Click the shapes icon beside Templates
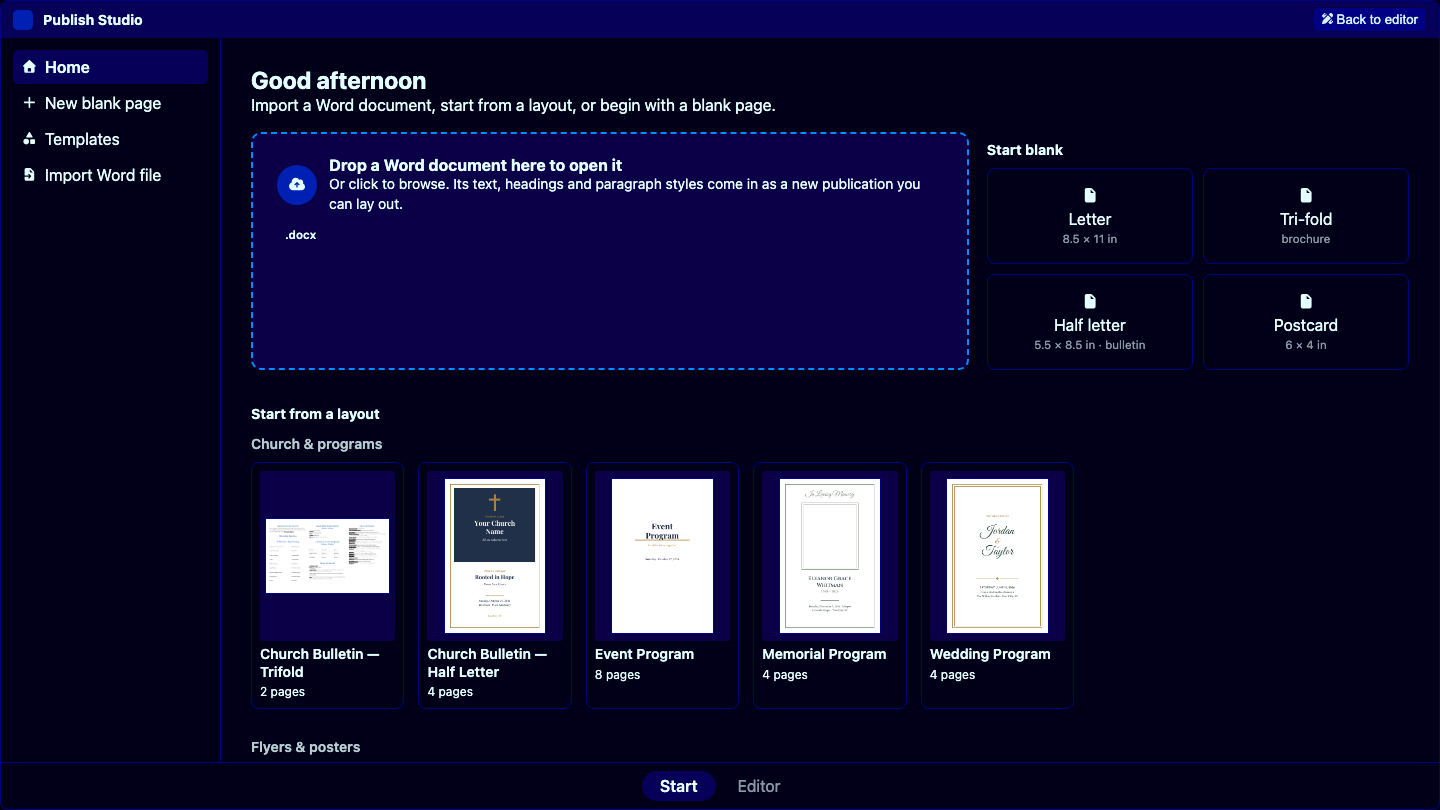Screen dimensions: 1440x810 (x=29, y=139)
